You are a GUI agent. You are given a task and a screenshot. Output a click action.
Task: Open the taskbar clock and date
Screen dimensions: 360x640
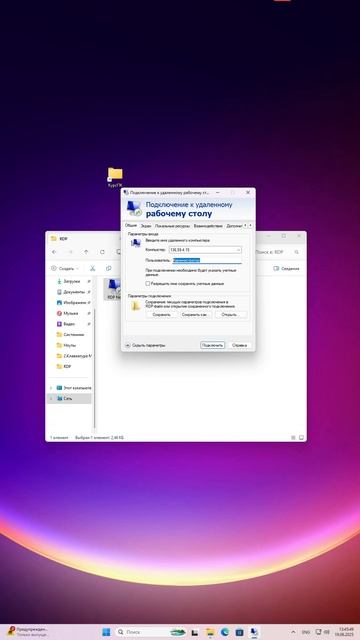345,632
